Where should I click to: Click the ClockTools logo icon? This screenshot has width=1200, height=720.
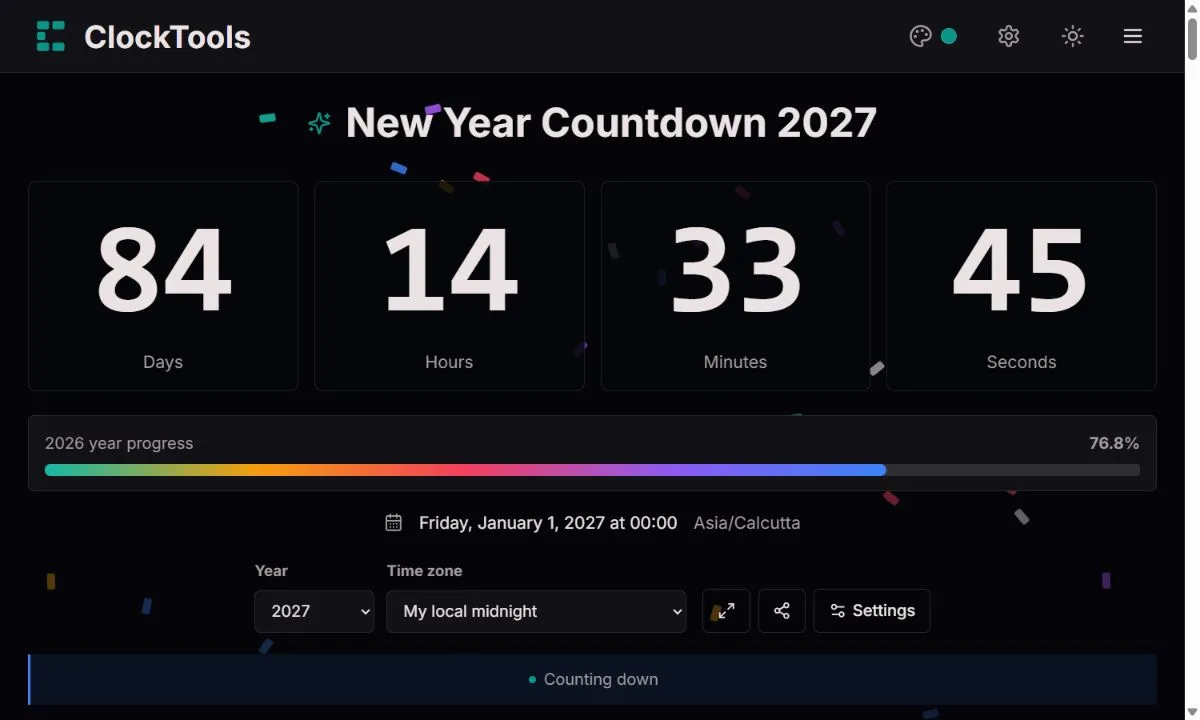(x=51, y=36)
